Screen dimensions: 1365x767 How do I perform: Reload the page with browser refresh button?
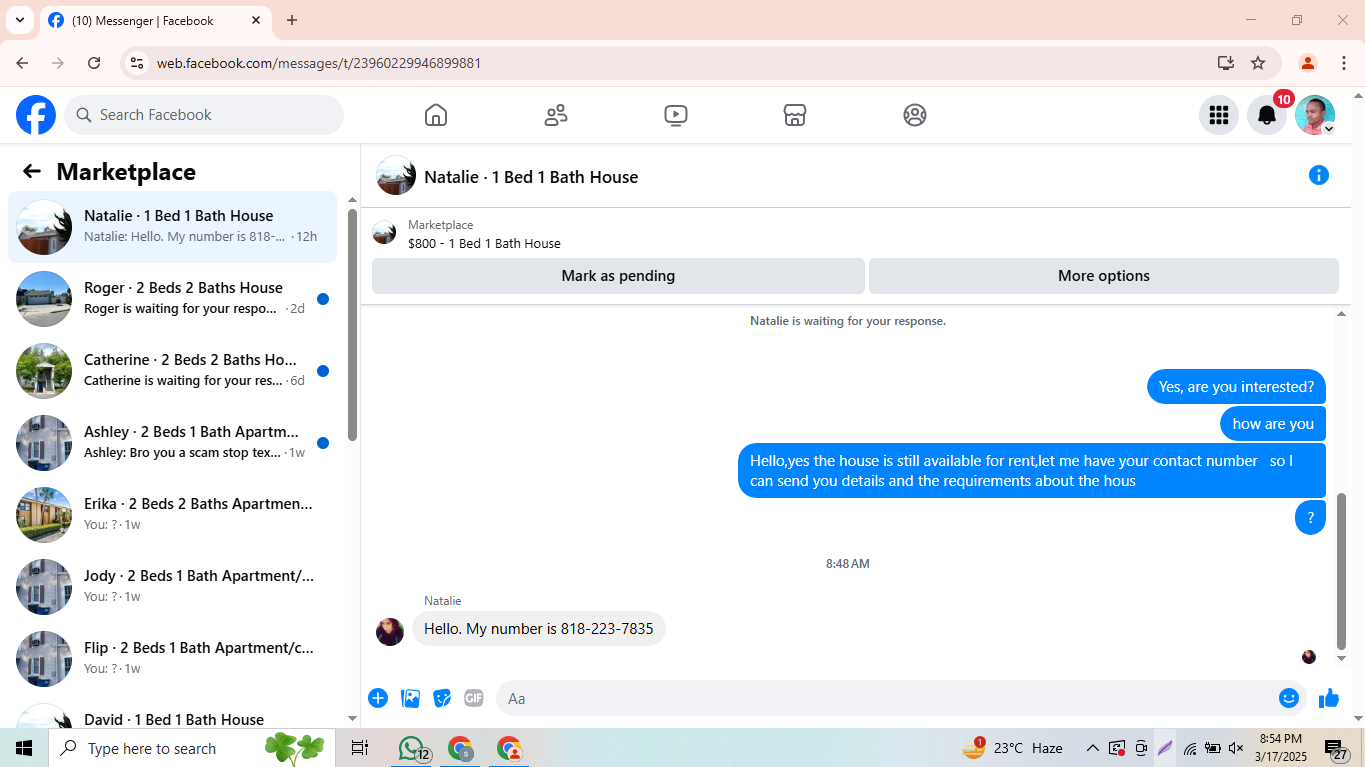click(94, 63)
